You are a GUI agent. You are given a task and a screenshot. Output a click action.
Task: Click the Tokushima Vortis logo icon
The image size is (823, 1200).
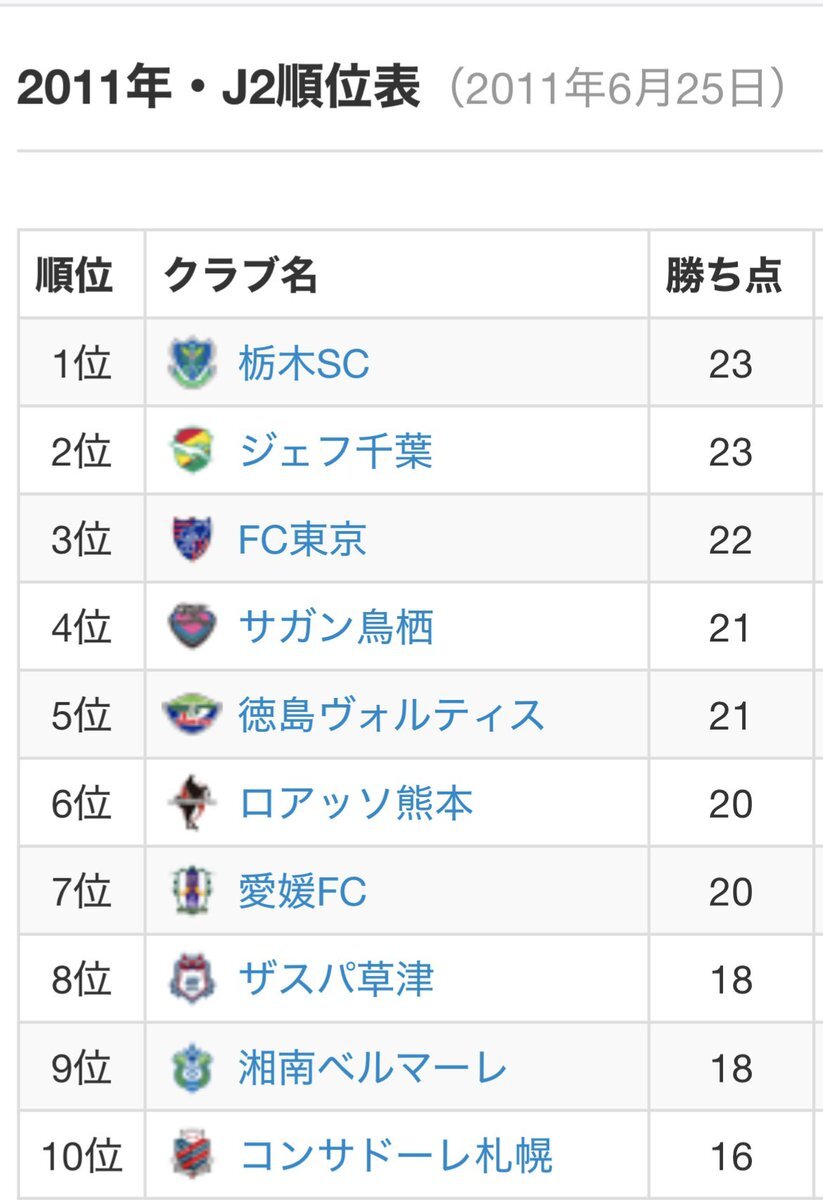[191, 716]
